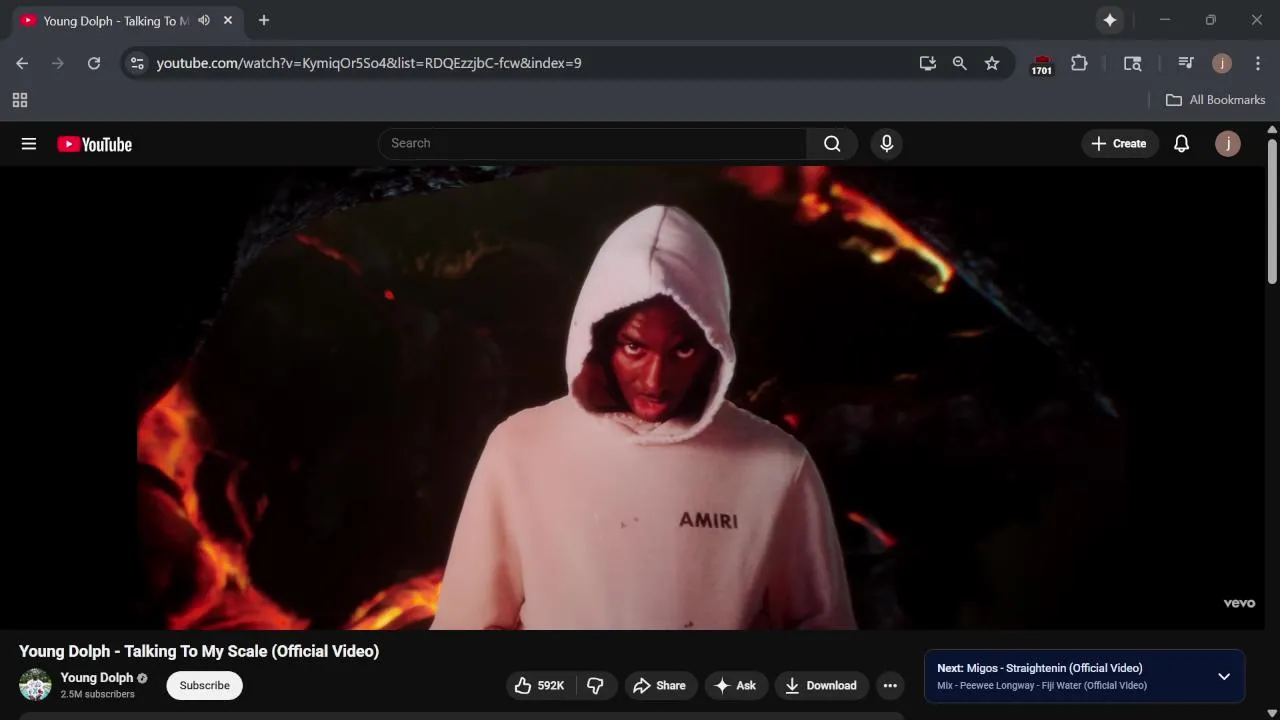Screen dimensions: 1280x720
Task: Open the Lens search toolbar icon
Action: pos(1133,63)
